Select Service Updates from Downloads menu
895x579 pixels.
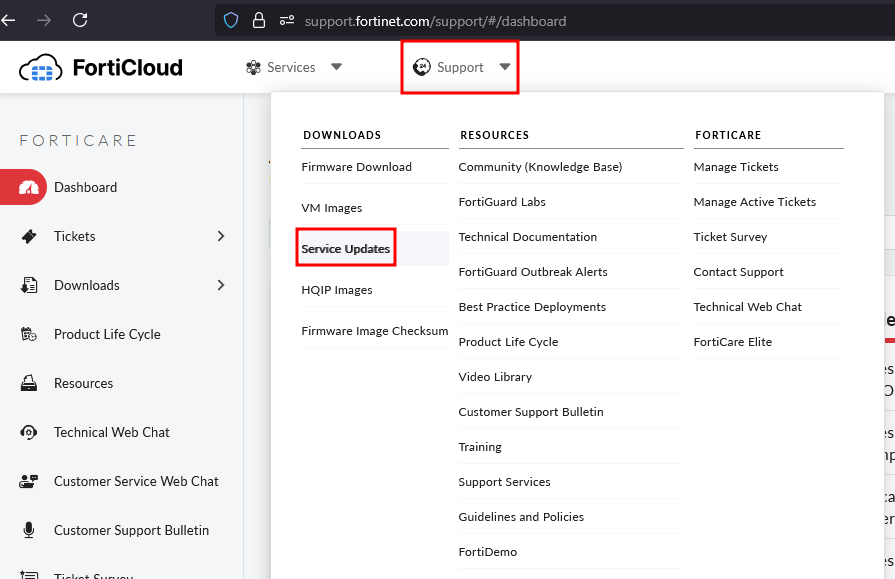click(x=346, y=249)
